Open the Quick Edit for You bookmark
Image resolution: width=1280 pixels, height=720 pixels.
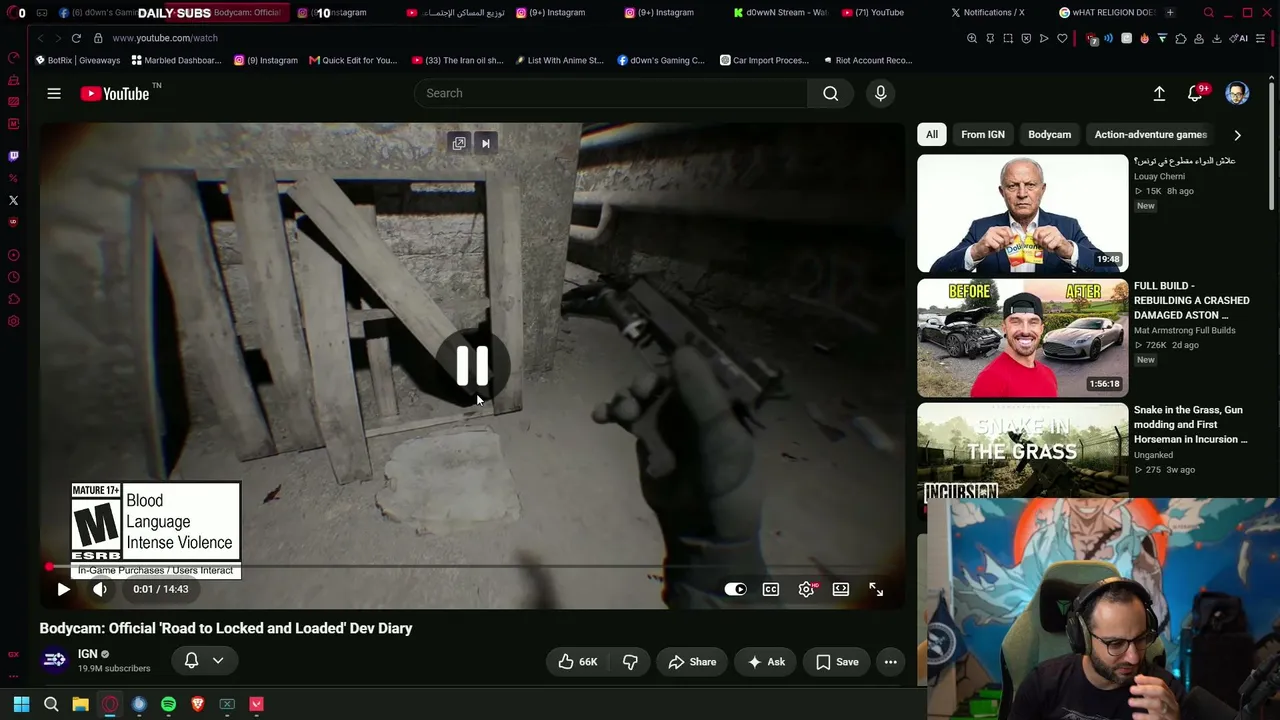click(353, 60)
